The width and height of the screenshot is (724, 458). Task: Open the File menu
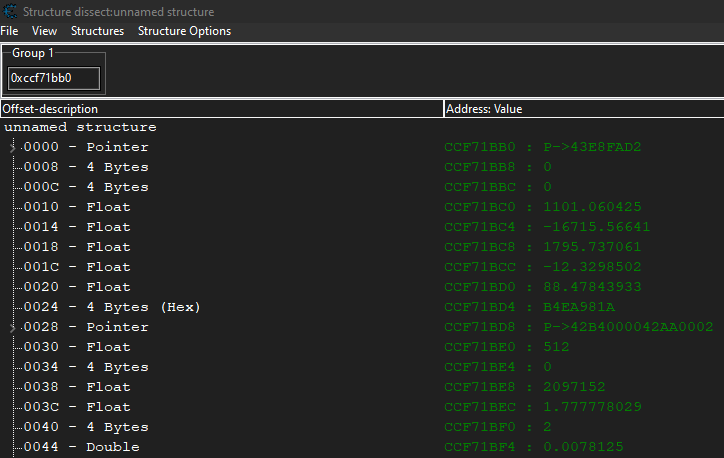[x=10, y=31]
